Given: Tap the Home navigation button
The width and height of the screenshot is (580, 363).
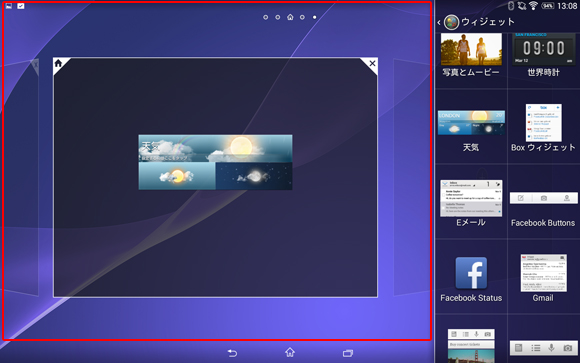Looking at the screenshot, I should tap(290, 352).
